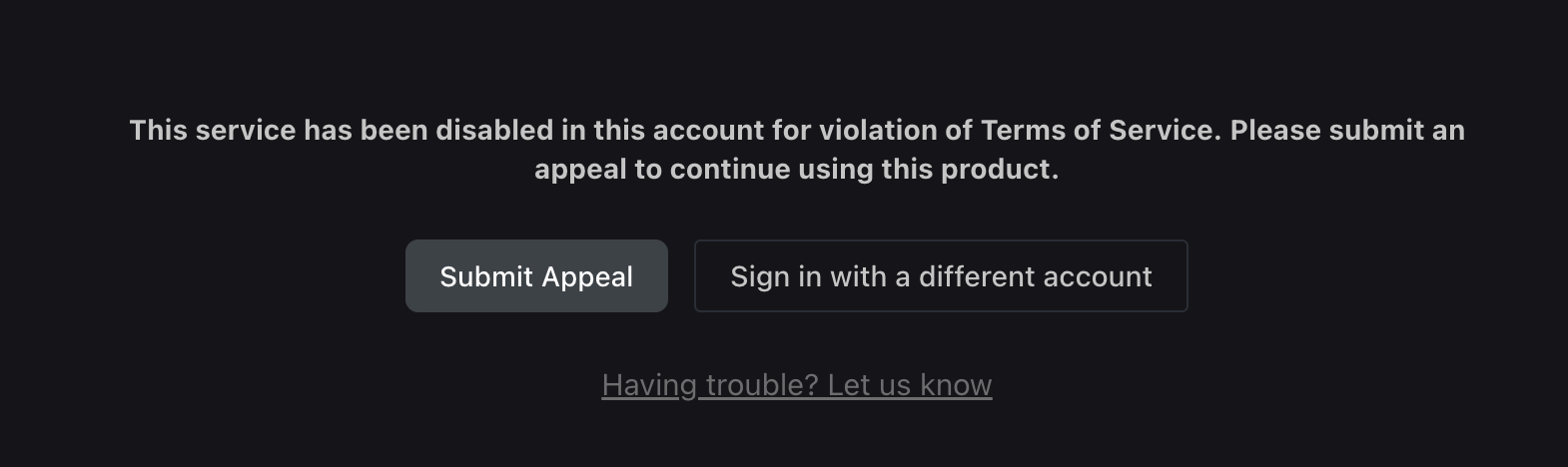Choose Sign in with a different account
Screen dimensions: 1568x467
point(941,276)
